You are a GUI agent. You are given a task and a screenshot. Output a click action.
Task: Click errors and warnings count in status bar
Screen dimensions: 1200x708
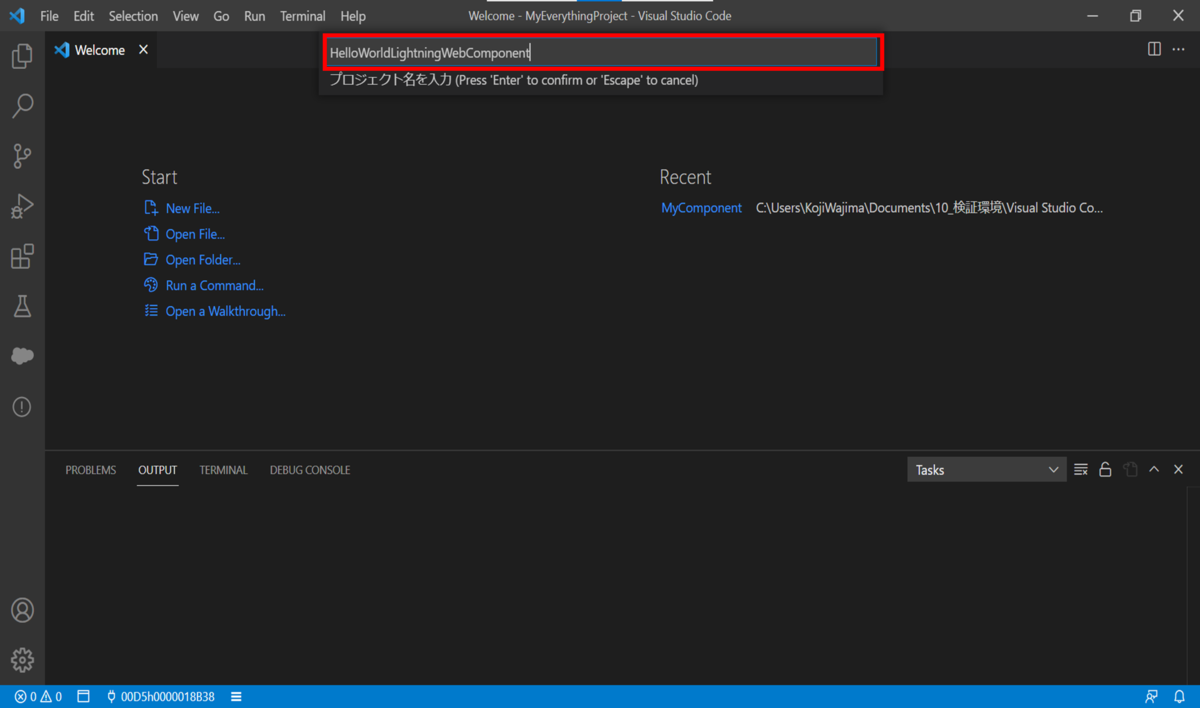[x=38, y=697]
